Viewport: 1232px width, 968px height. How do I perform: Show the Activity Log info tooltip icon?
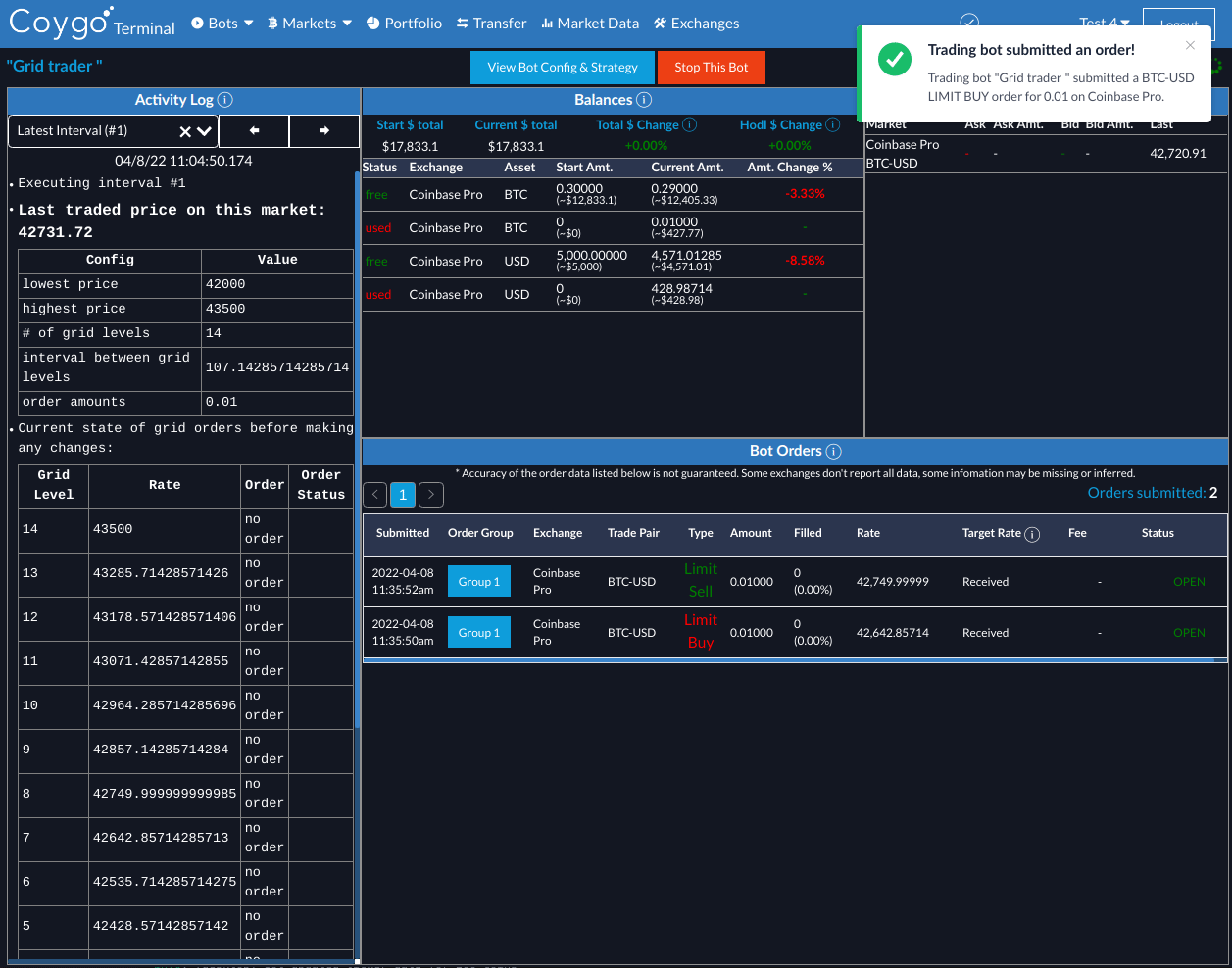click(225, 100)
